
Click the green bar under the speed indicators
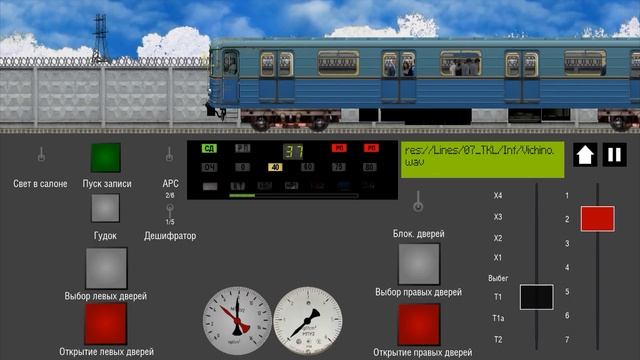242,196
